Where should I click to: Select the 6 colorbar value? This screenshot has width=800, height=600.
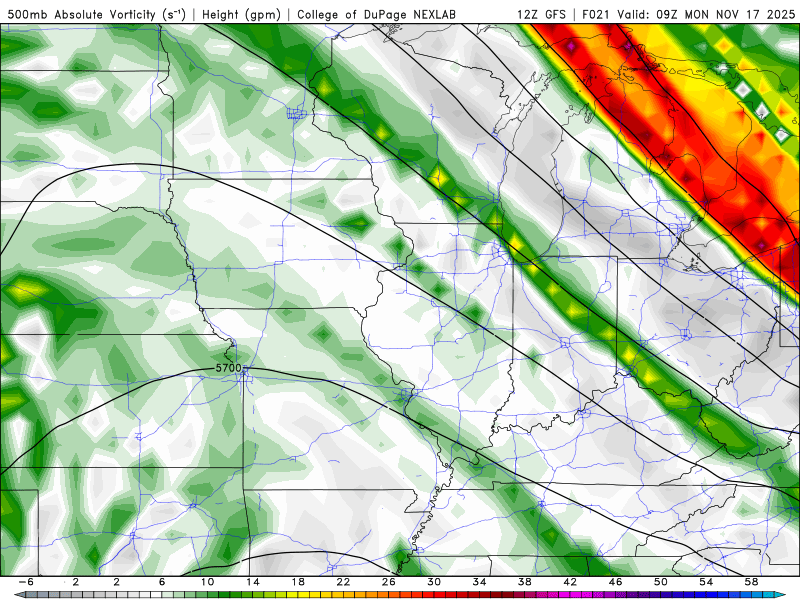(162, 582)
